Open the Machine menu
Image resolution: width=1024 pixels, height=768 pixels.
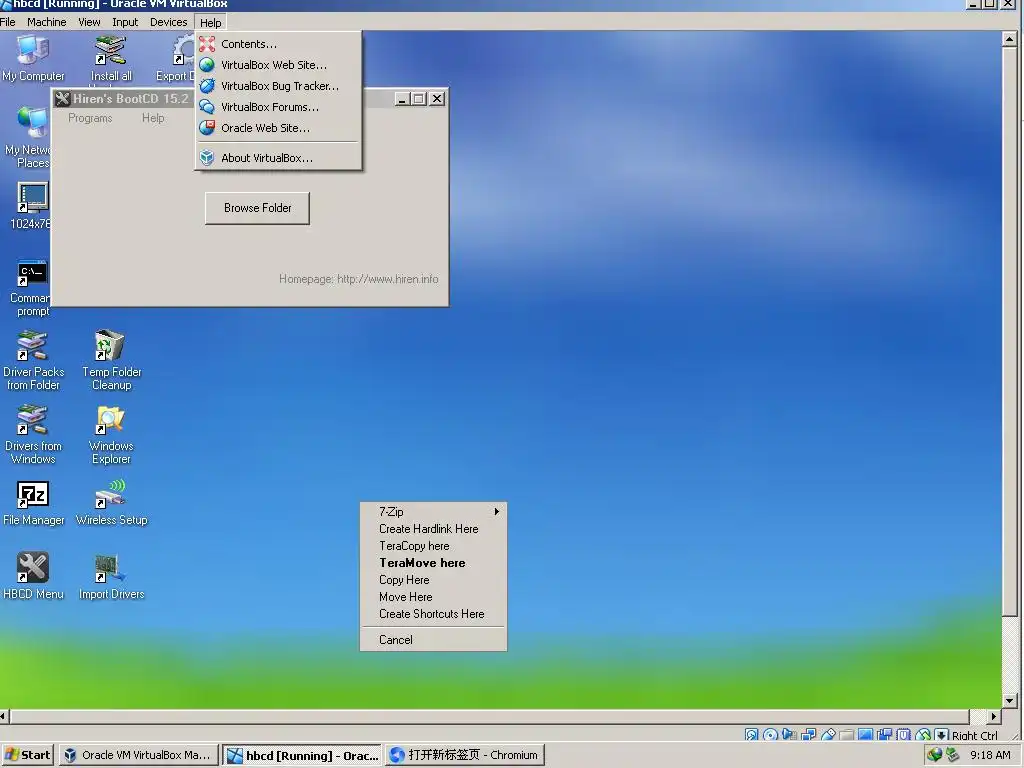tap(46, 22)
